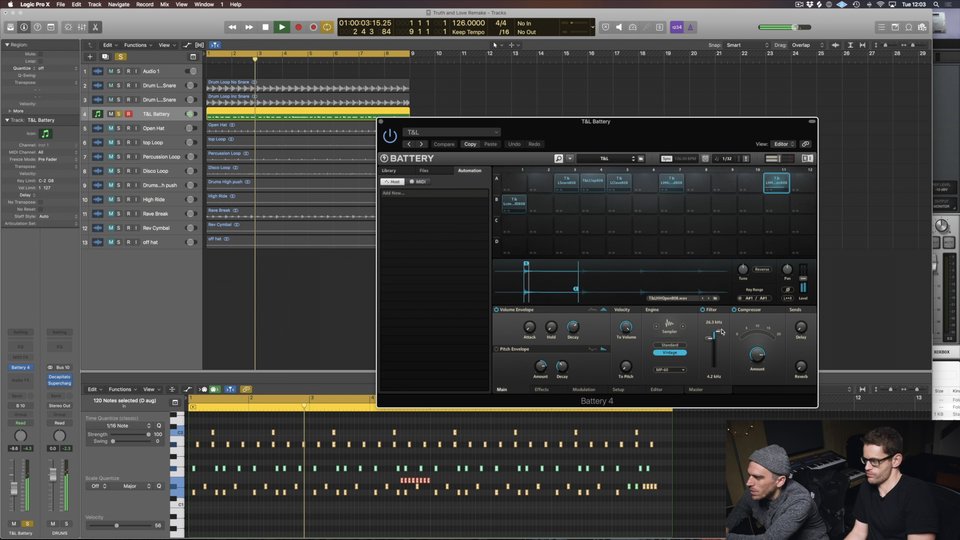Click the plugin link chain icon
Image resolution: width=960 pixels, height=540 pixels.
click(805, 144)
